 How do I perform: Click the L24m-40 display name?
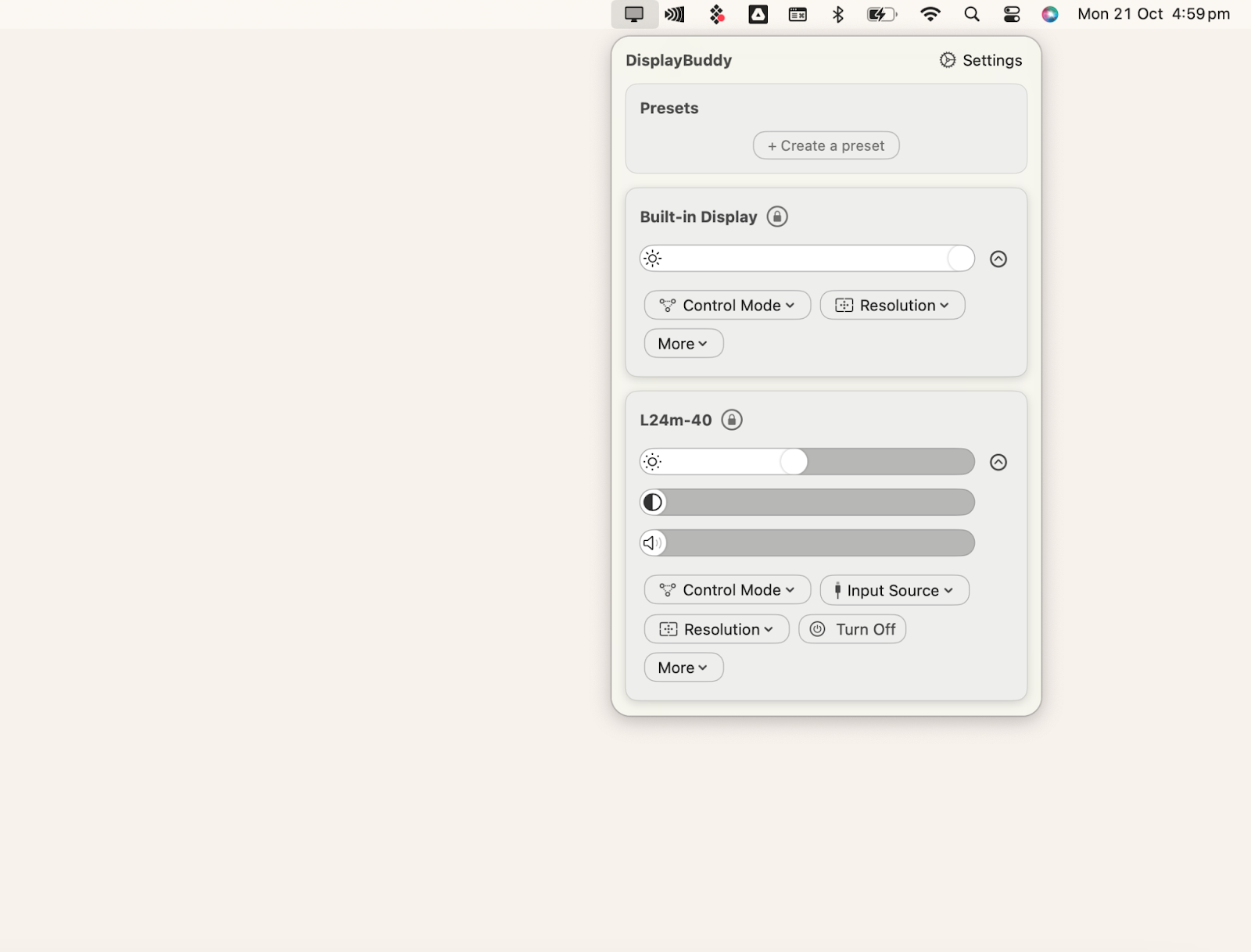point(676,420)
